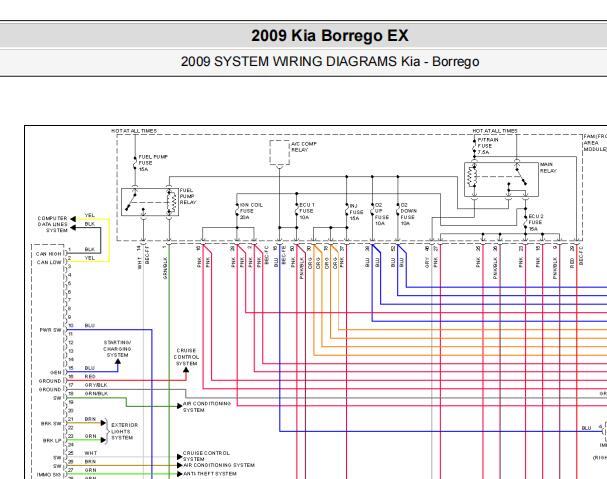Viewport: 607px width, 479px height.
Task: Click the CRUISE CONTROL SYSTEM label above the RED wire
Action: [x=186, y=357]
